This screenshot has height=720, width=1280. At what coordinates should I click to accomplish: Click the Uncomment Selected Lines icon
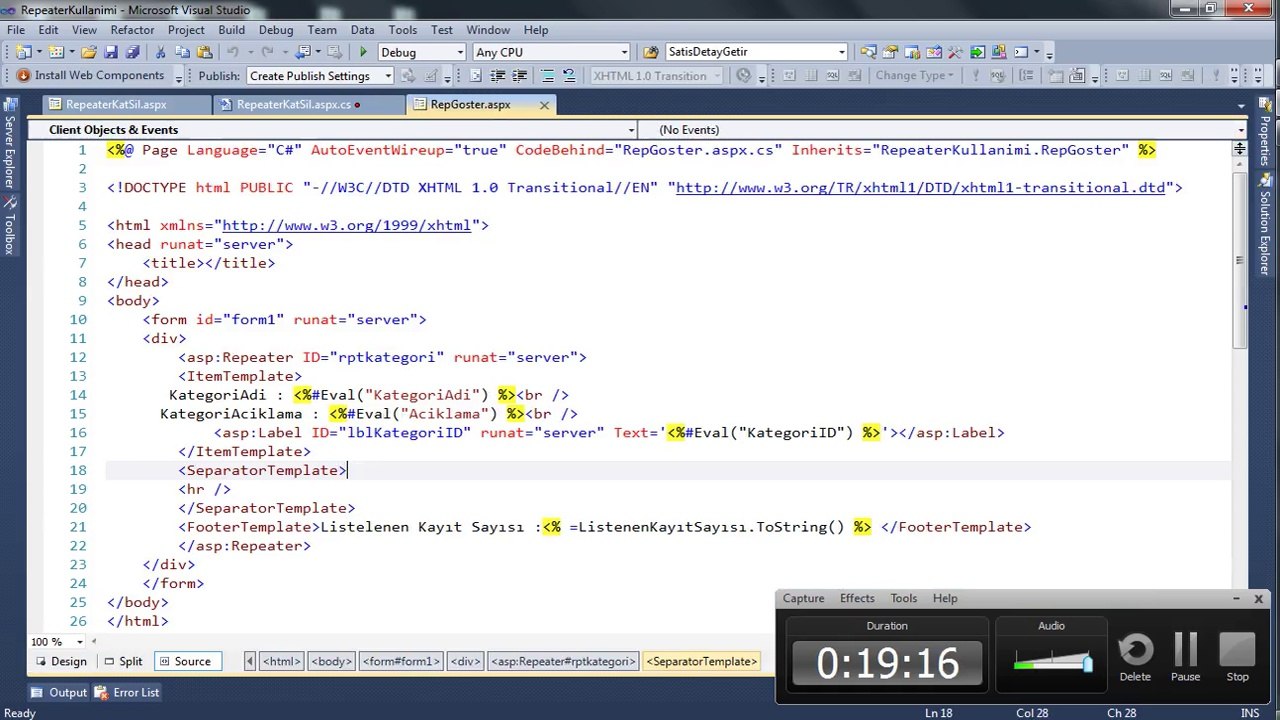click(x=568, y=76)
